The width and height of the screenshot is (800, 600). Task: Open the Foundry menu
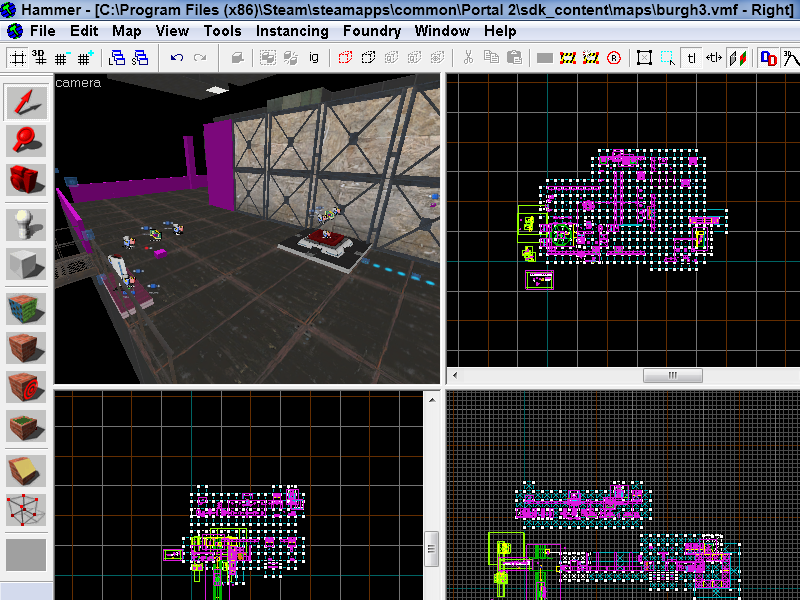click(372, 31)
